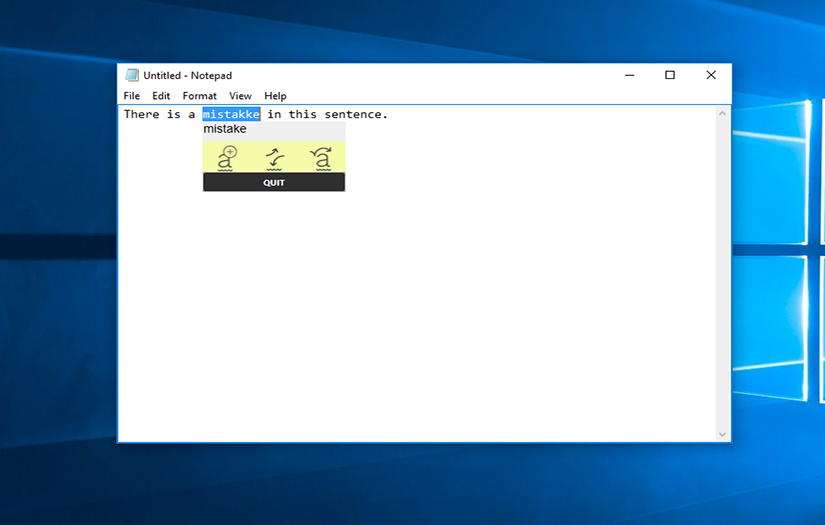Click the word 'There' in the text
Viewport: 825px width, 525px height.
[142, 114]
